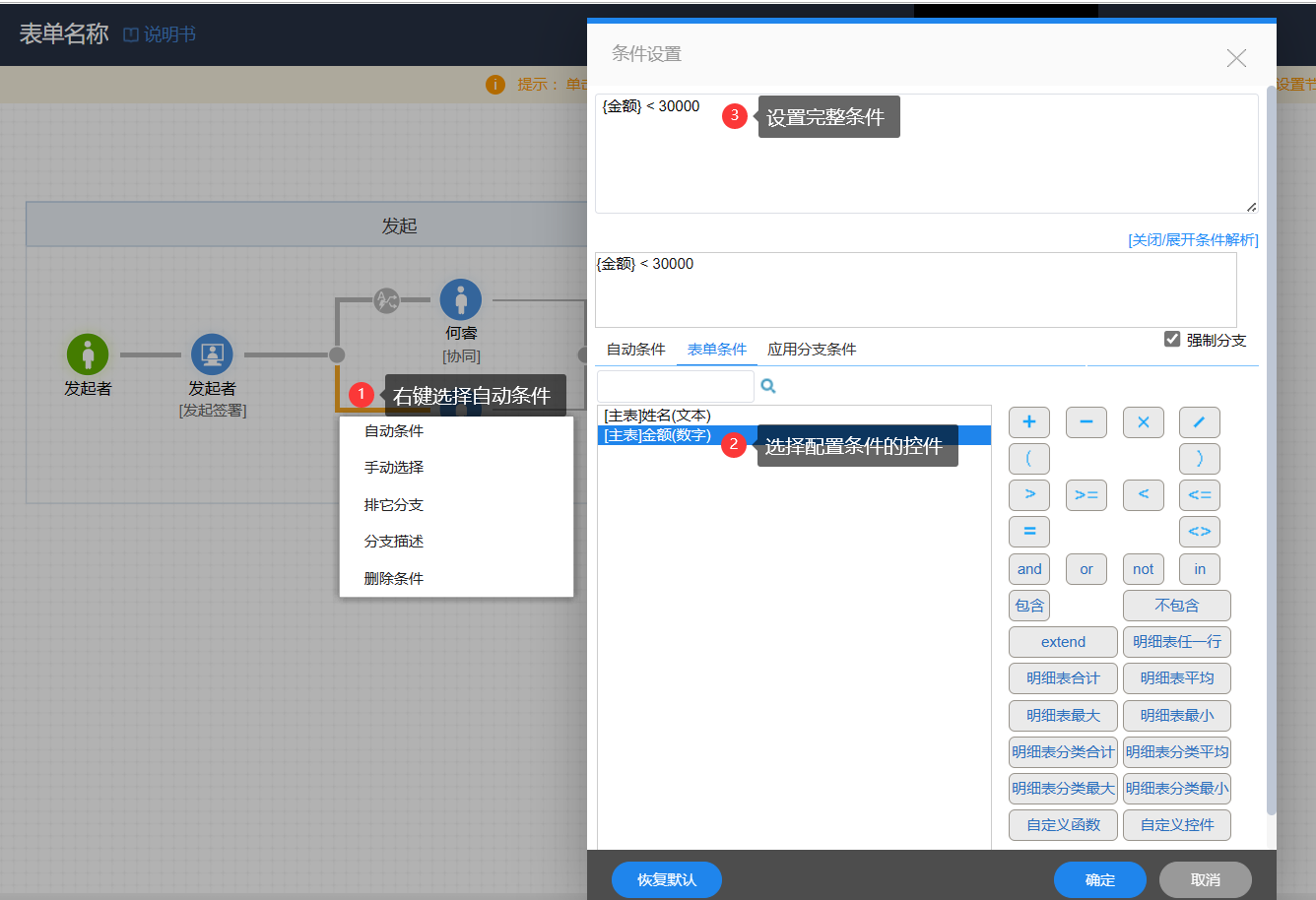
Task: Select the green 发起者 start node
Action: tap(88, 354)
